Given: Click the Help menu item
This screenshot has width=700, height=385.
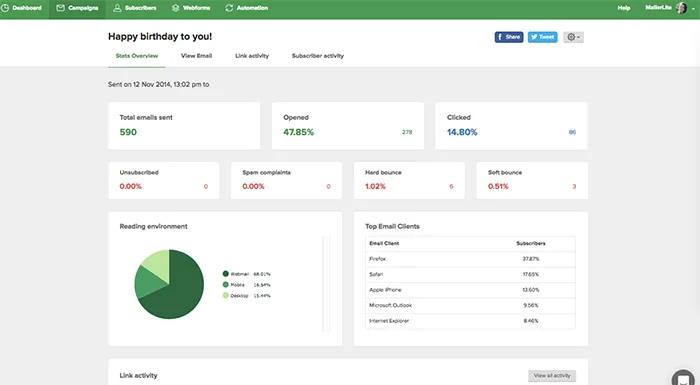Looking at the screenshot, I should click(x=624, y=8).
